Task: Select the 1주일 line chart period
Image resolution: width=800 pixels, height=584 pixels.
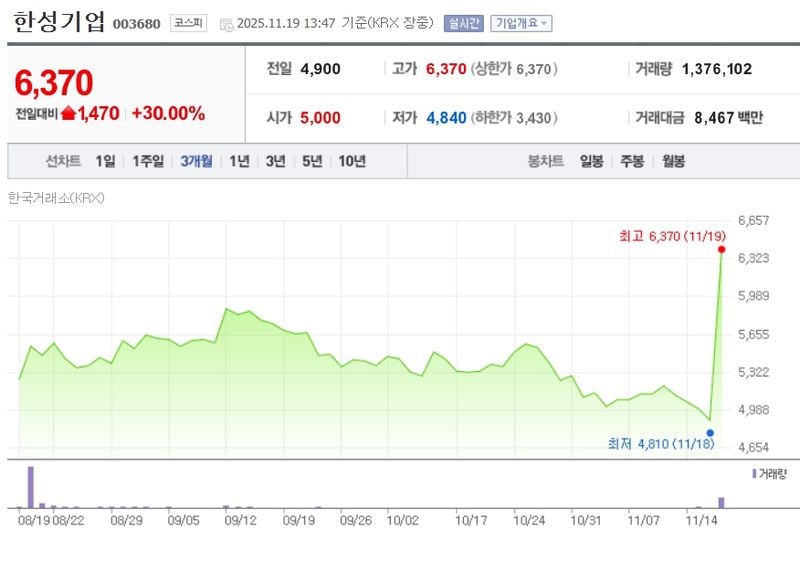Action: 148,161
